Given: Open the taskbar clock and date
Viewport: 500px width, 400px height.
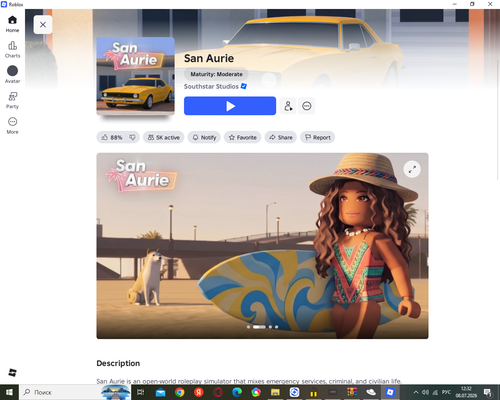Looking at the screenshot, I should (x=466, y=392).
